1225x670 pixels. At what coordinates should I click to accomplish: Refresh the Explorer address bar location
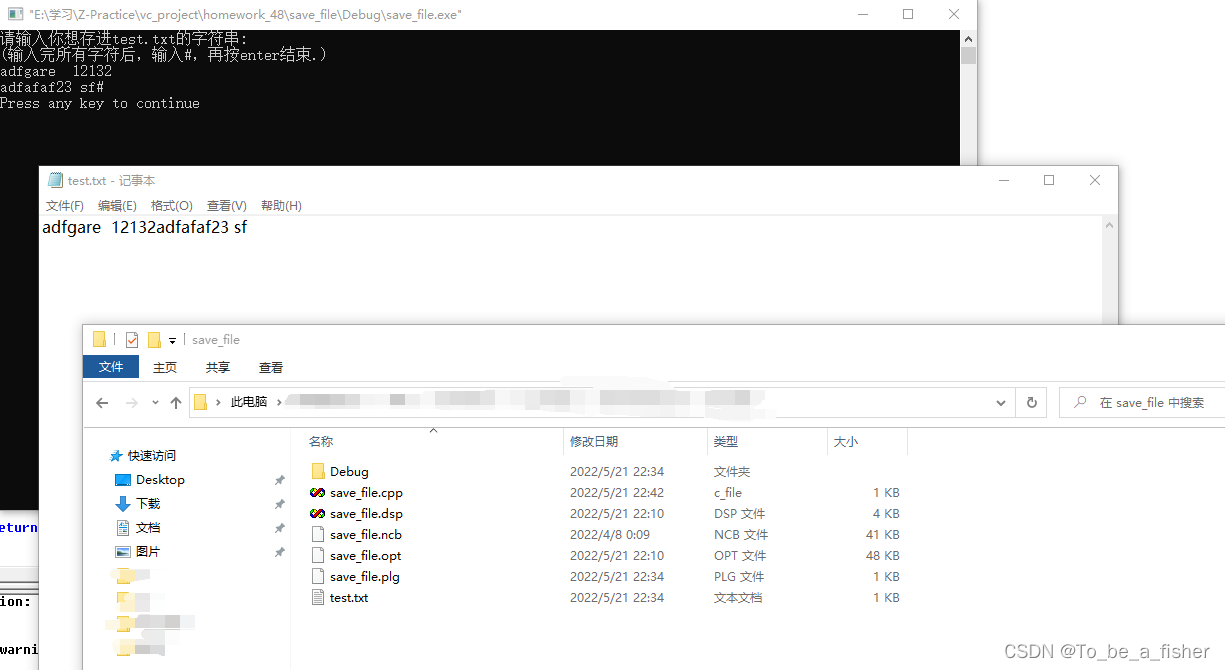pos(1032,402)
